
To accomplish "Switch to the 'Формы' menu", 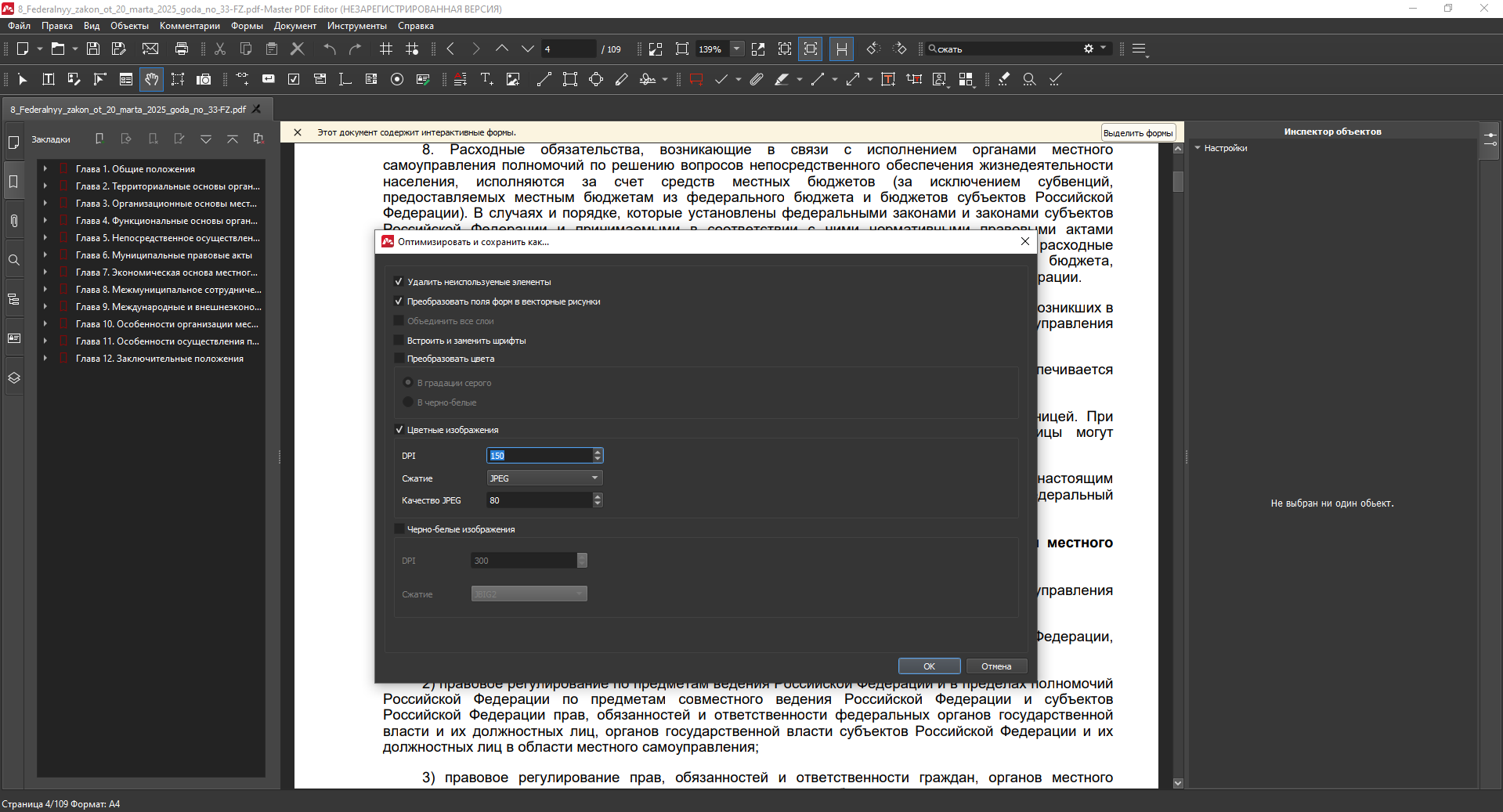I will pyautogui.click(x=246, y=26).
